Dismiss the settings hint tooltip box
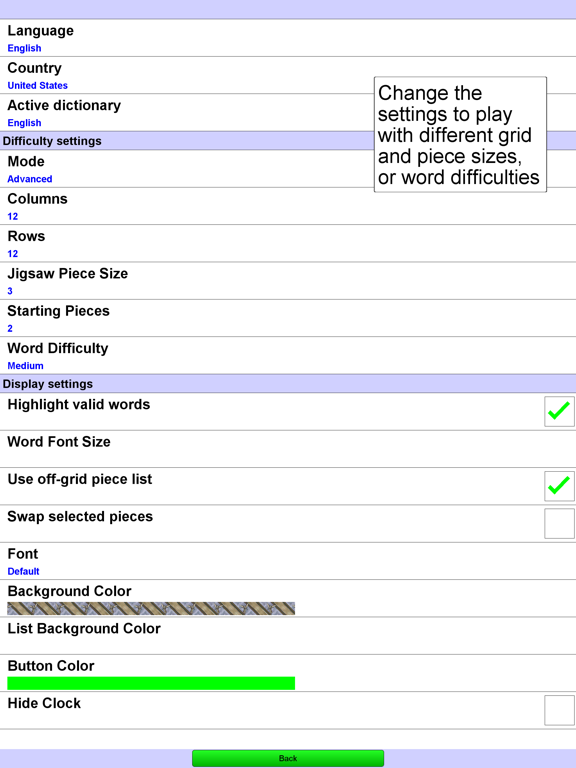The width and height of the screenshot is (576, 768). point(460,134)
